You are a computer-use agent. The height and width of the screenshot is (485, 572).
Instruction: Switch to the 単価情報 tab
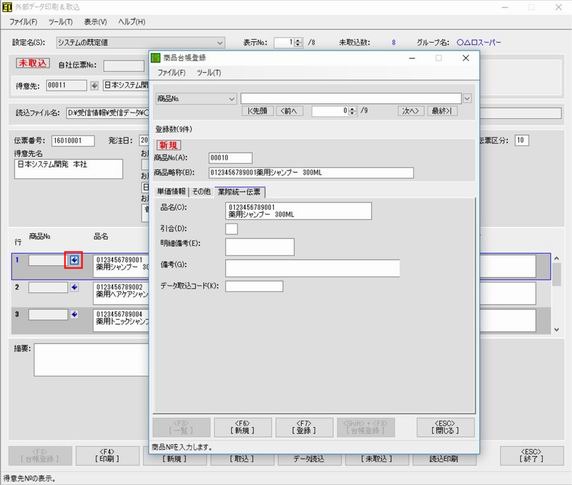pos(171,191)
